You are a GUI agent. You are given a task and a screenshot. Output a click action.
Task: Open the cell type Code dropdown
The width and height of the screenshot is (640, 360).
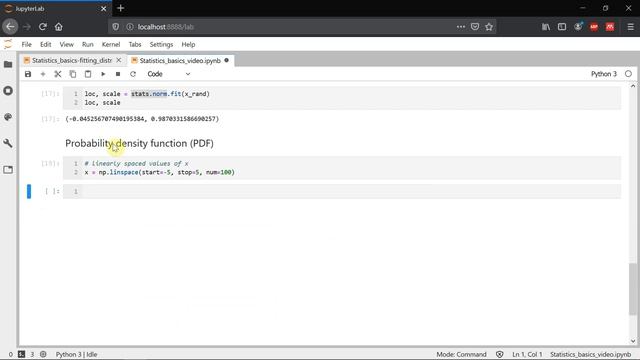(x=169, y=74)
